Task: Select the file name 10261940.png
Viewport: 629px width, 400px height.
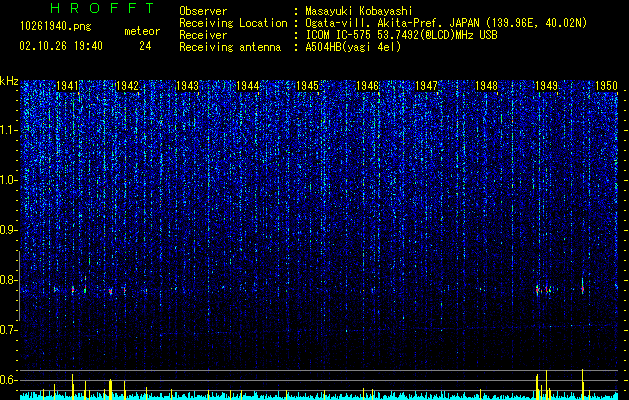Action: pos(55,26)
